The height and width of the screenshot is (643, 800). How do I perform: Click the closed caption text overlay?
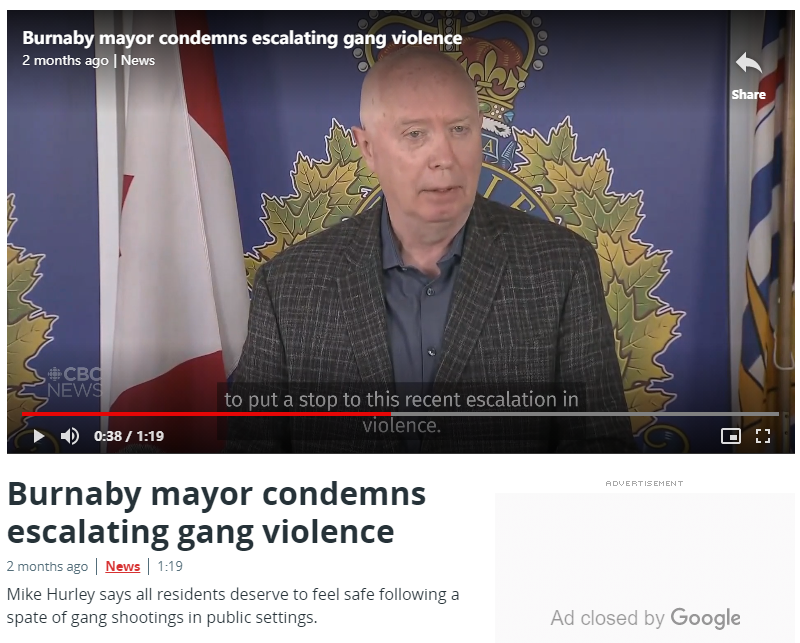(402, 411)
